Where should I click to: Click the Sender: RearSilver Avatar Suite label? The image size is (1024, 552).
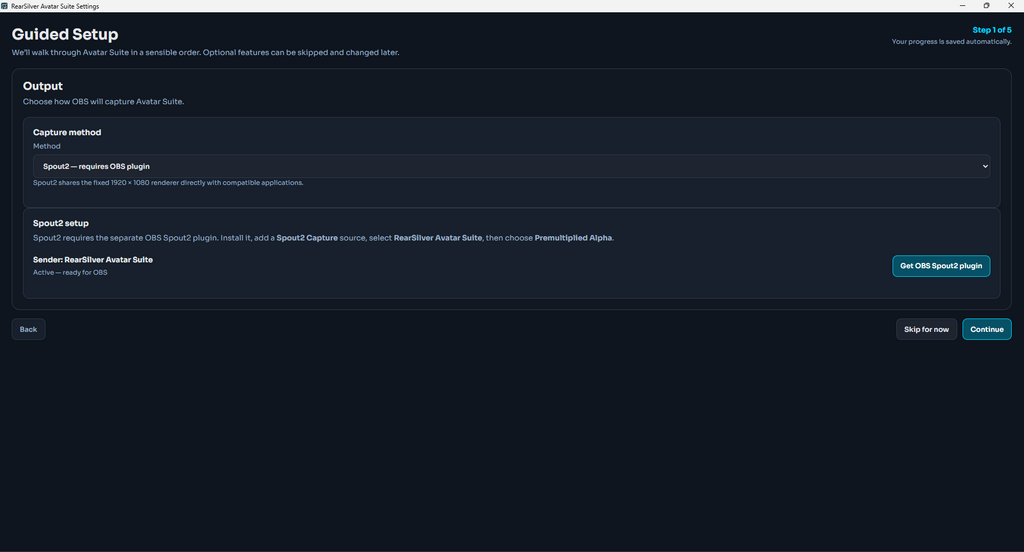(x=93, y=259)
